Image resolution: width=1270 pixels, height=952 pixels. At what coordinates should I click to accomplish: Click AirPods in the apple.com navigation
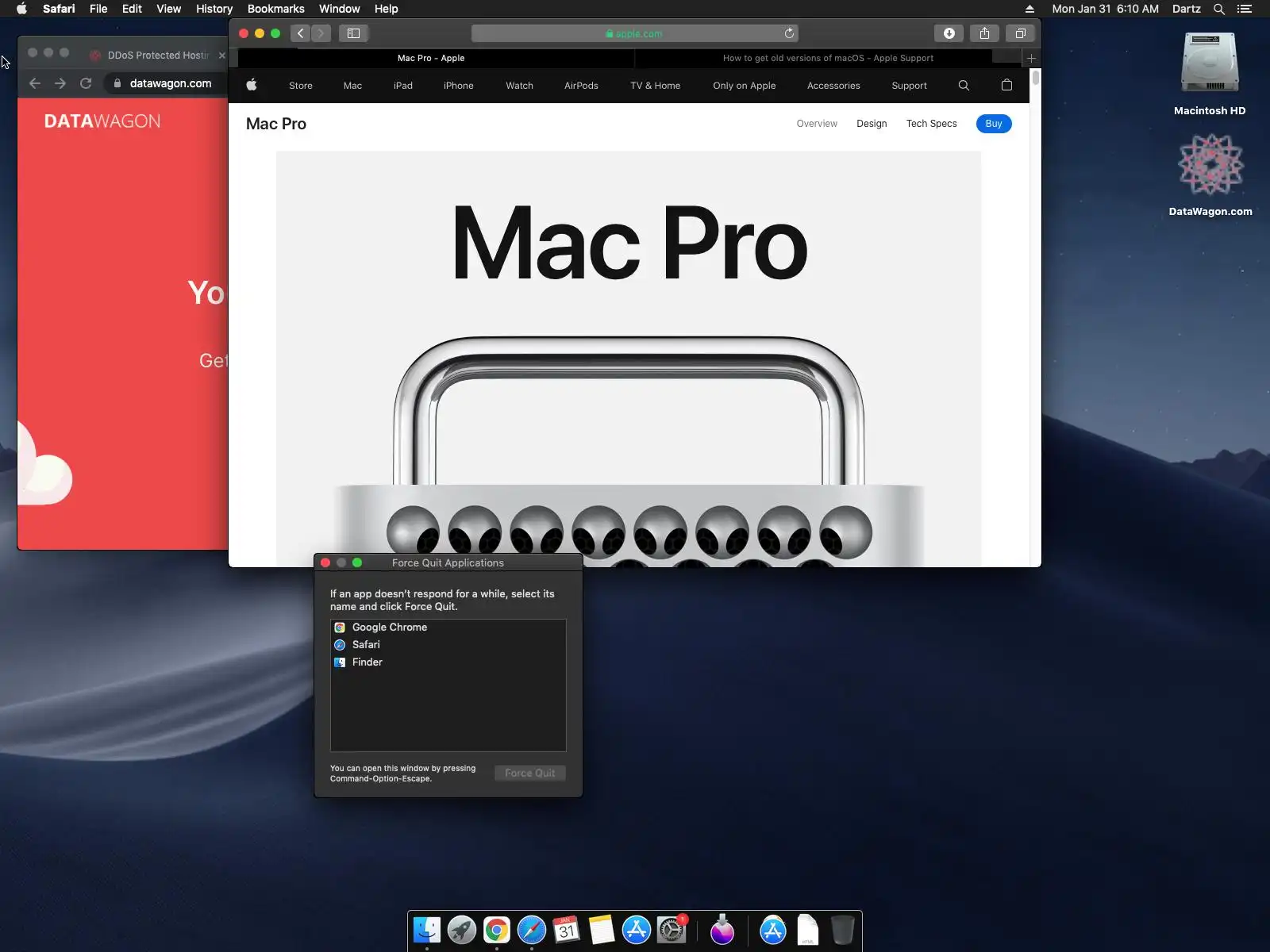[581, 86]
